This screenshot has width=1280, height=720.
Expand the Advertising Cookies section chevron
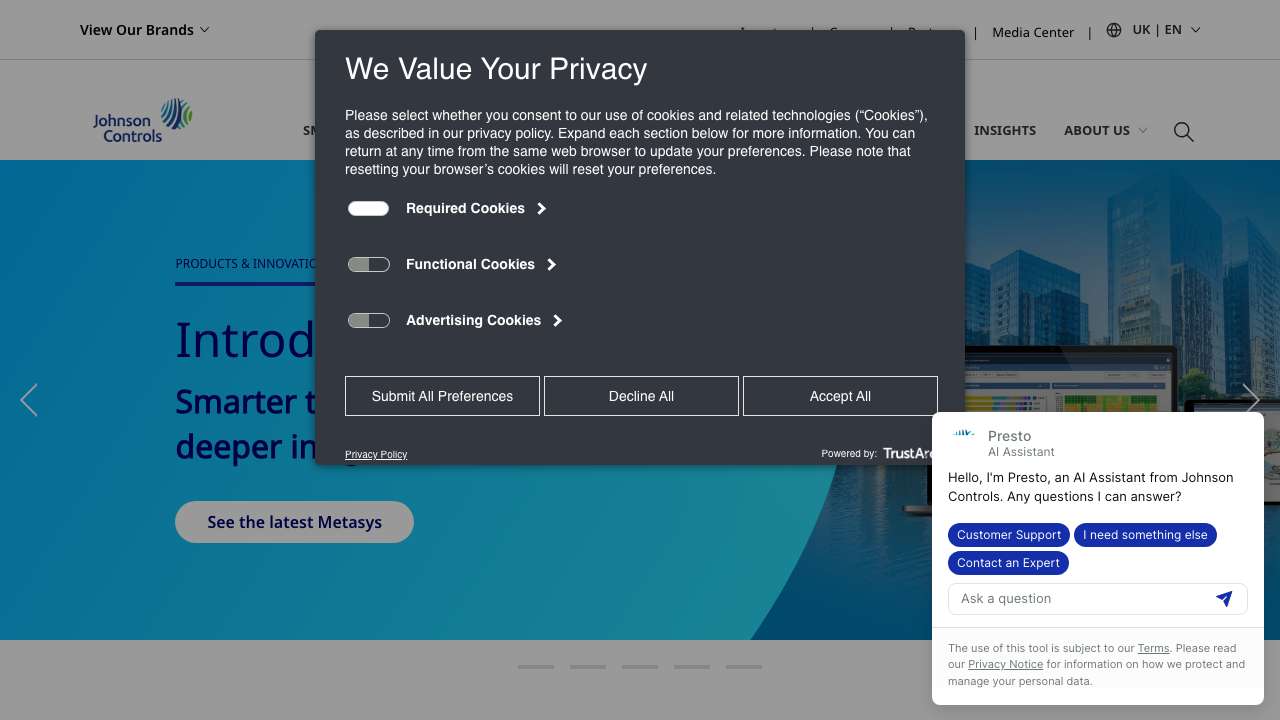[558, 320]
